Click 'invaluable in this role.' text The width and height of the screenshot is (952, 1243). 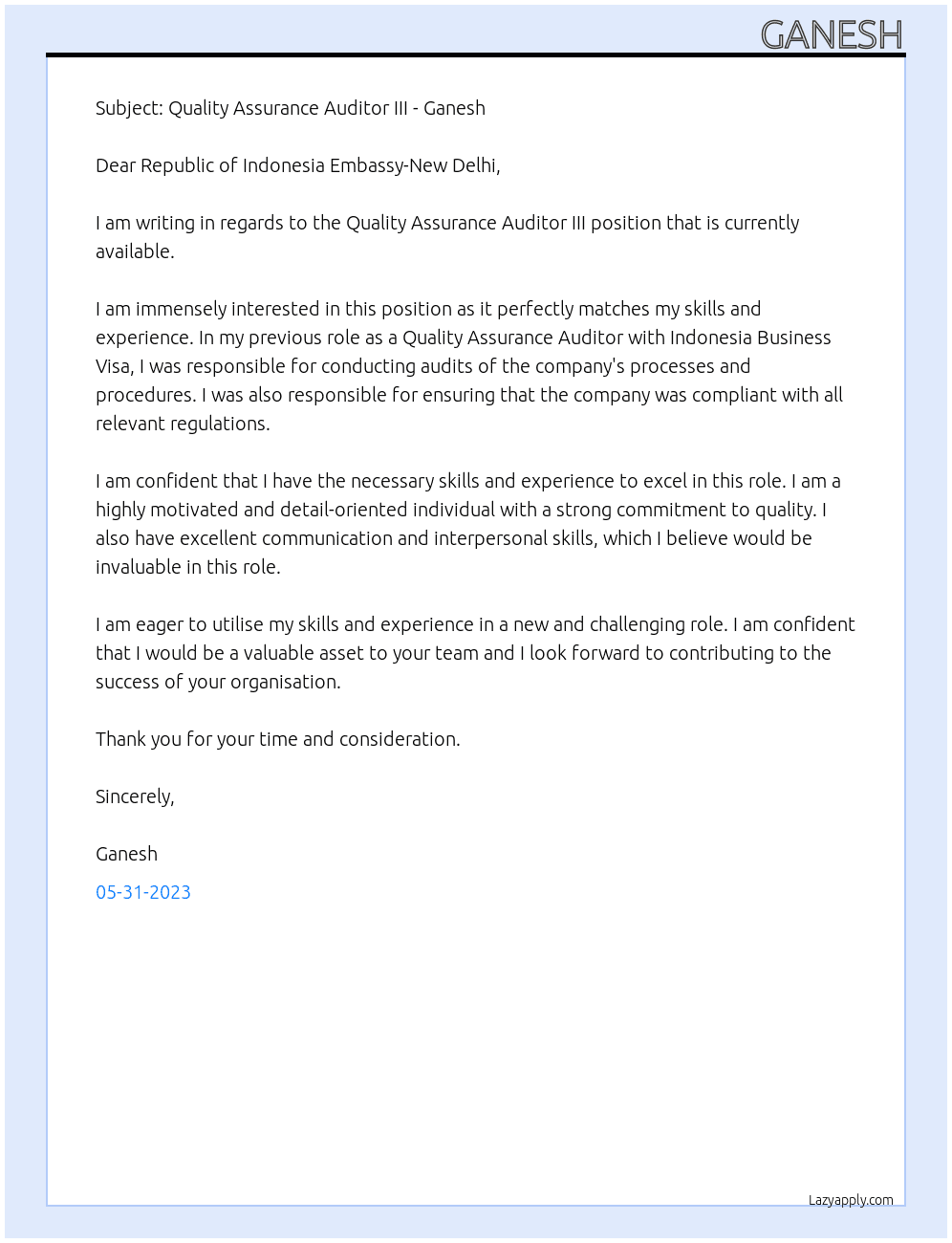pyautogui.click(x=188, y=567)
